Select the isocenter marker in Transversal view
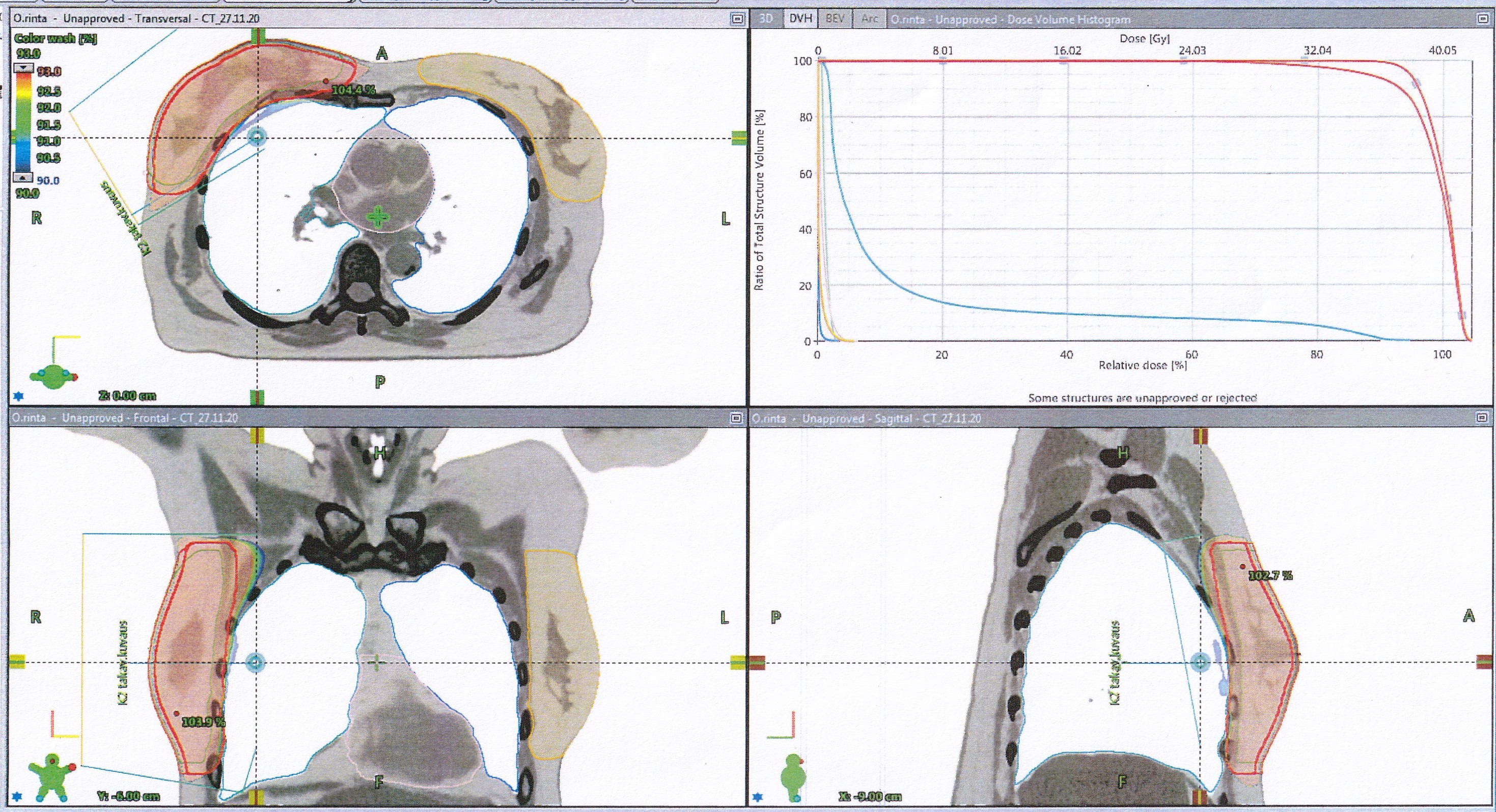The height and width of the screenshot is (812, 1496). click(256, 137)
